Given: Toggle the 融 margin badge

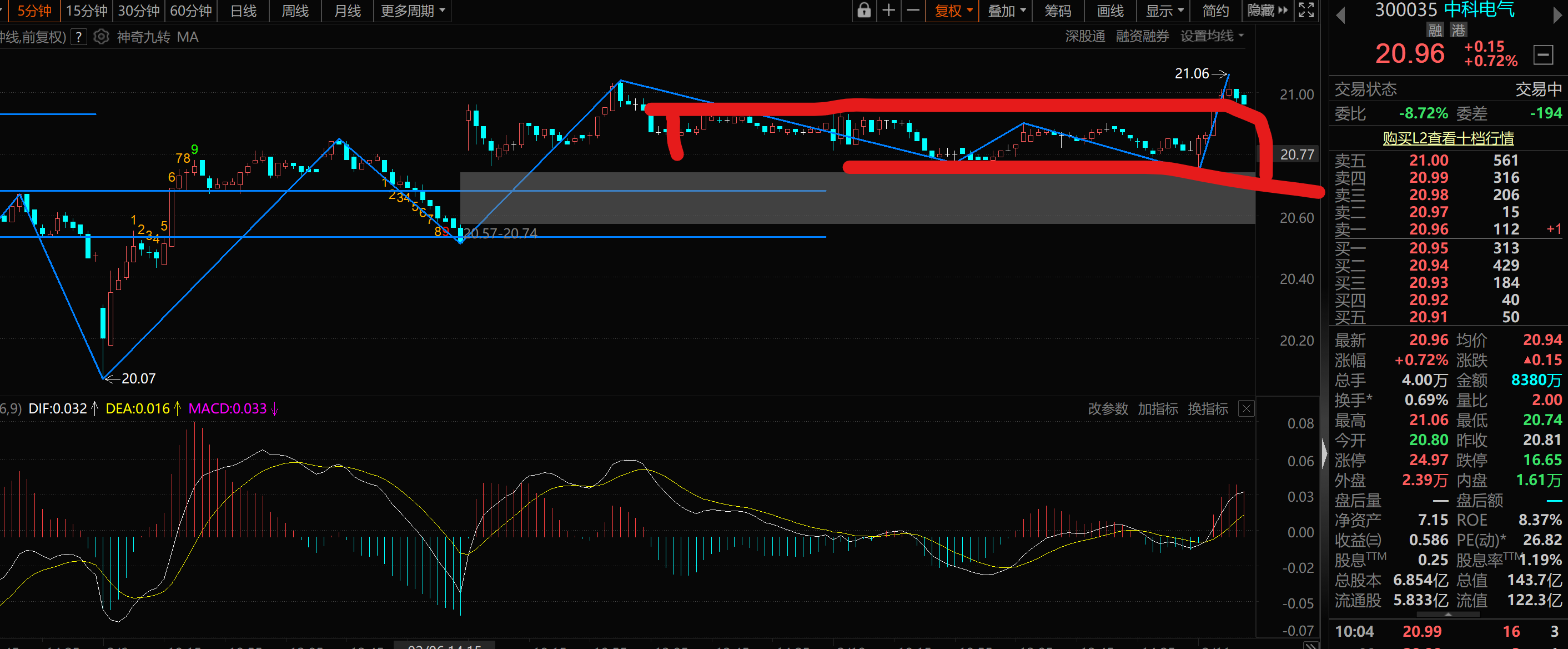Looking at the screenshot, I should [1435, 30].
